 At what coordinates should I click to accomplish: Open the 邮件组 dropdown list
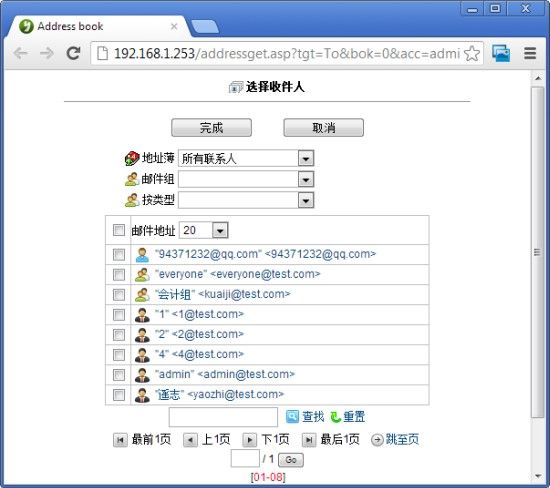point(306,180)
